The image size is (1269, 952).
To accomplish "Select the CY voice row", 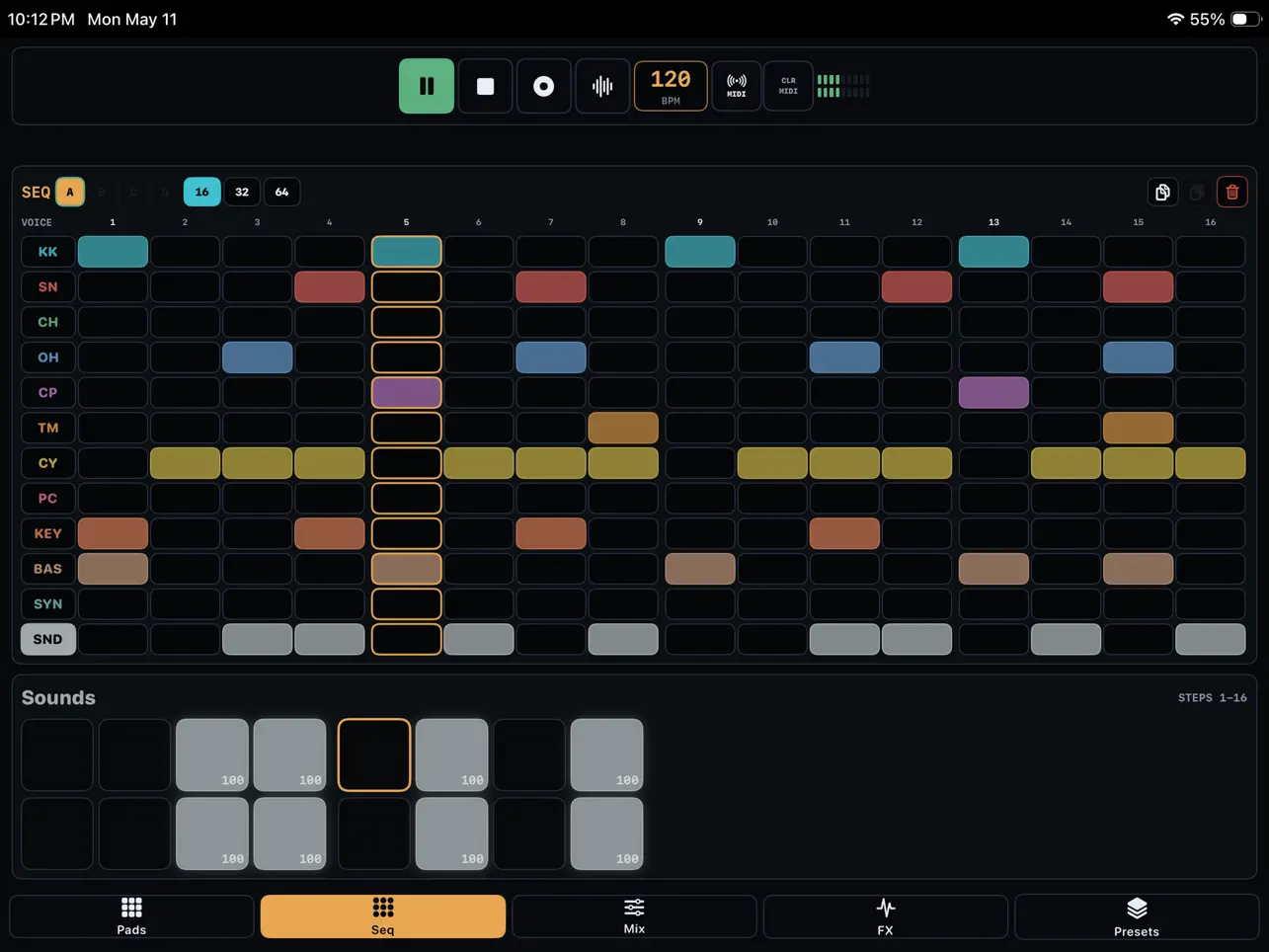I will pos(47,463).
